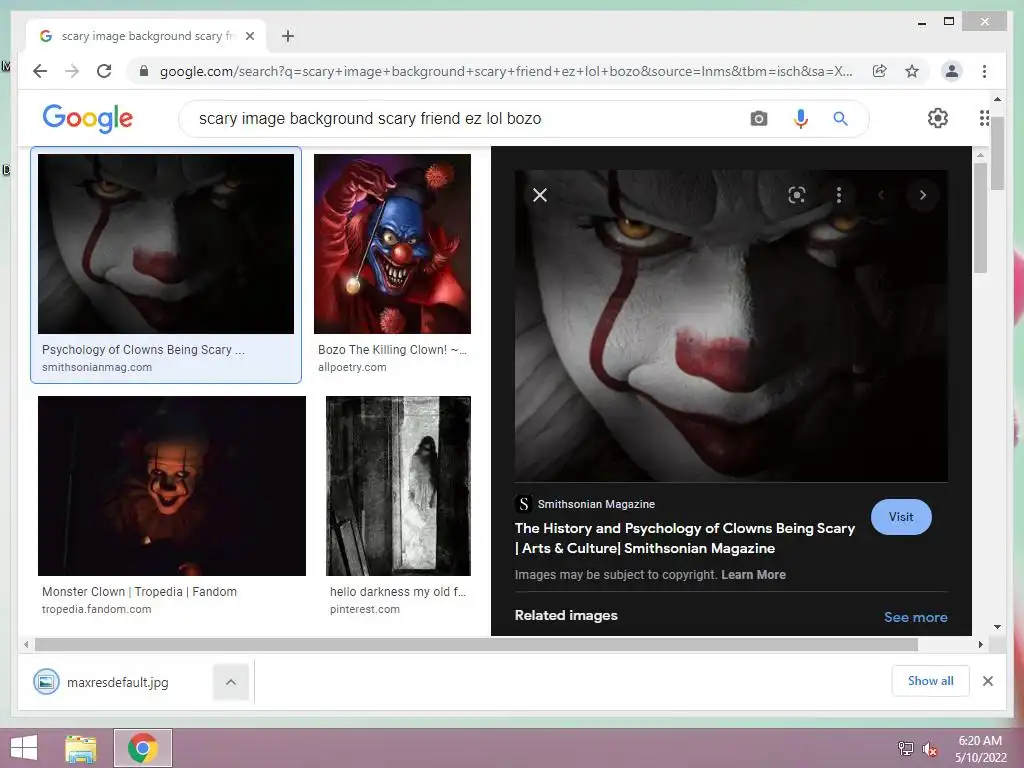Open Learn More copyright link
The height and width of the screenshot is (768, 1024).
click(x=753, y=575)
